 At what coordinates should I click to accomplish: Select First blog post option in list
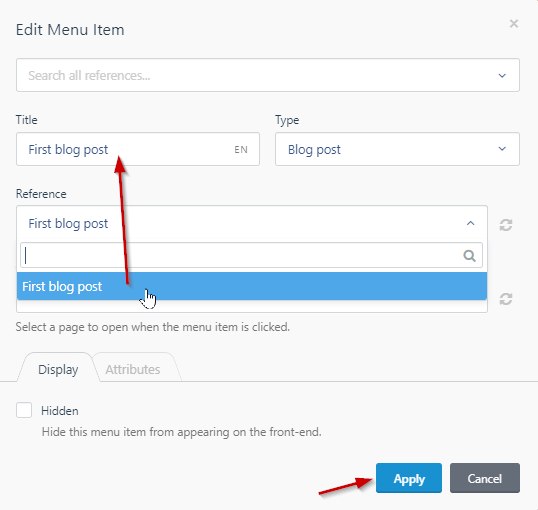pos(252,286)
